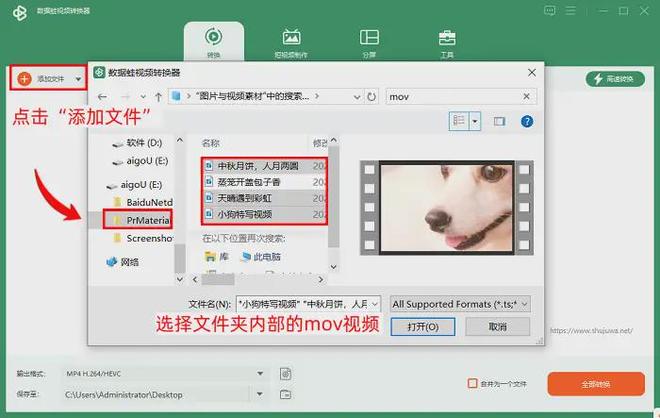Click the orange convert all button

coord(596,384)
